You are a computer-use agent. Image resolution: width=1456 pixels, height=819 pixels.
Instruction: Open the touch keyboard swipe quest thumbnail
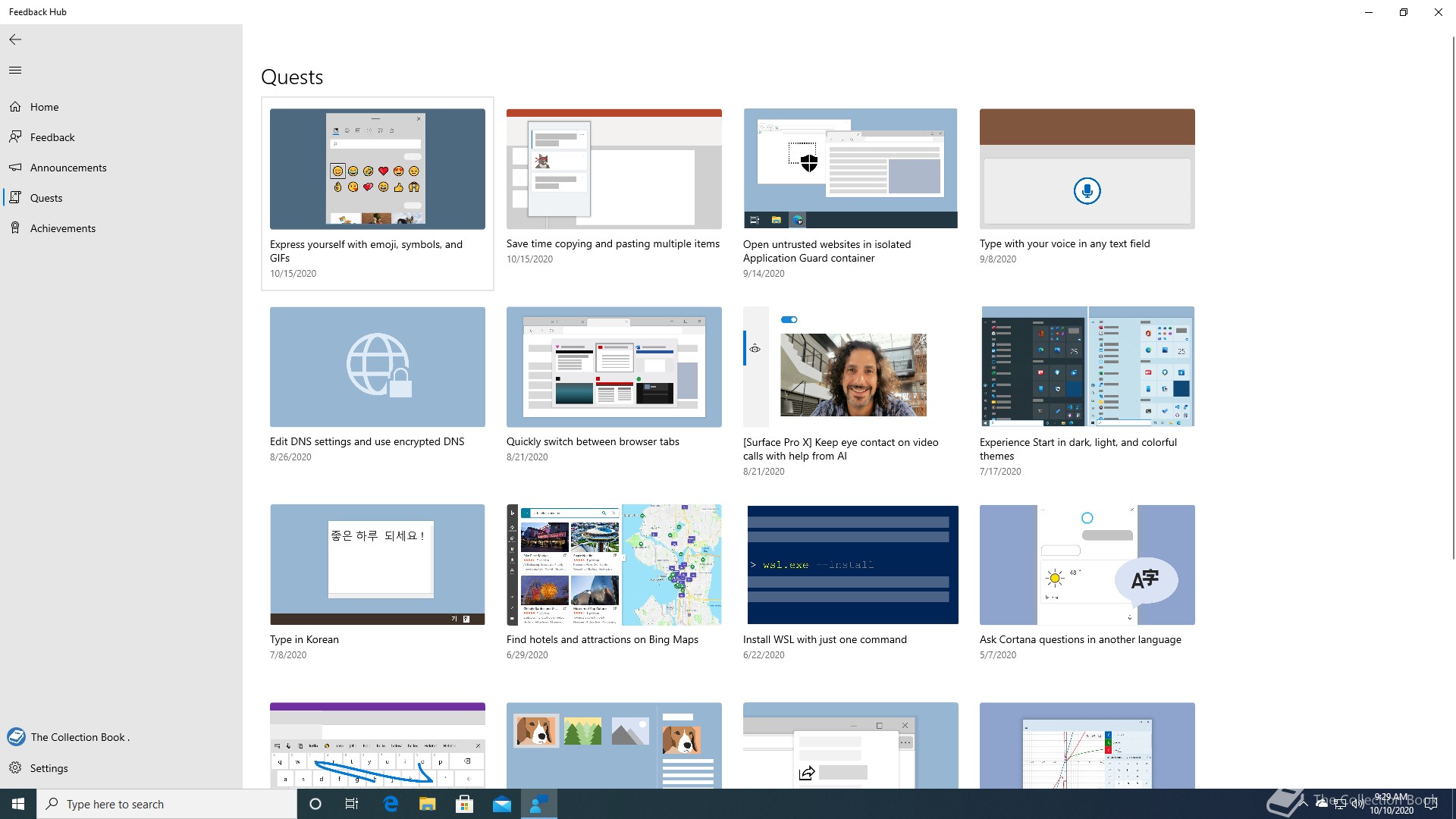tap(378, 745)
